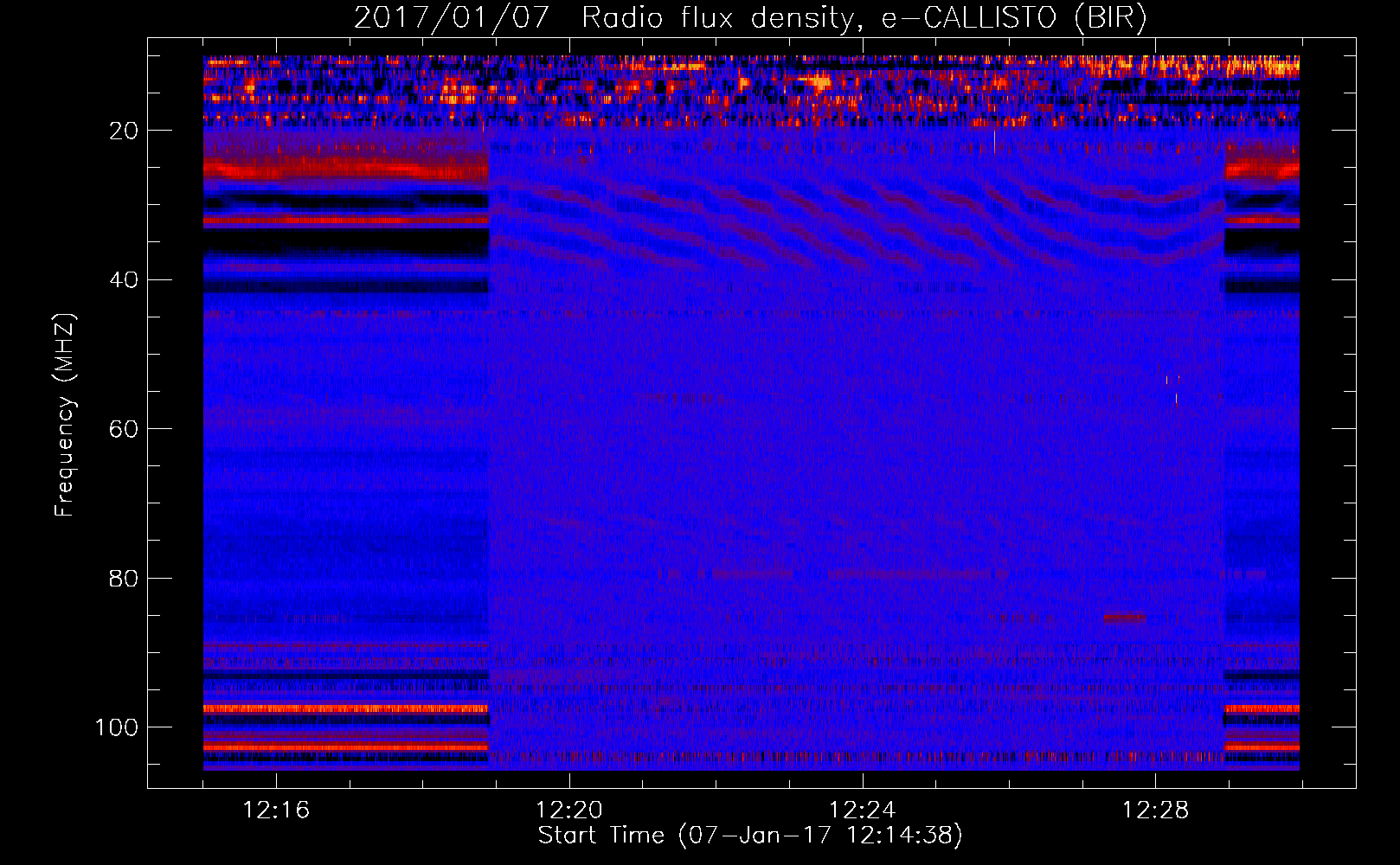Click the '100' frequency tick label

[x=117, y=727]
